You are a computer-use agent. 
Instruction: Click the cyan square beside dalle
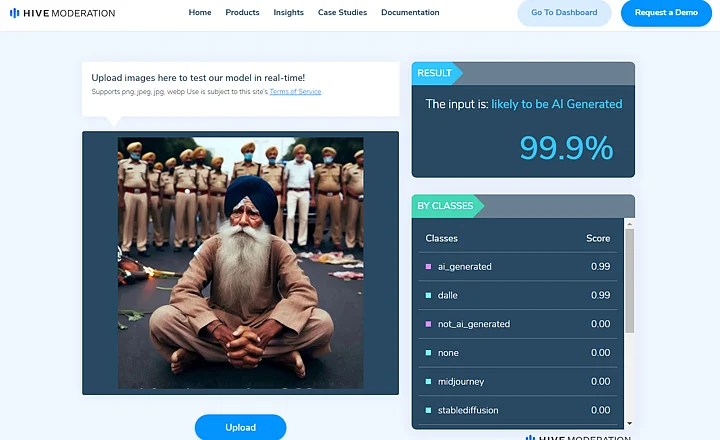(428, 295)
